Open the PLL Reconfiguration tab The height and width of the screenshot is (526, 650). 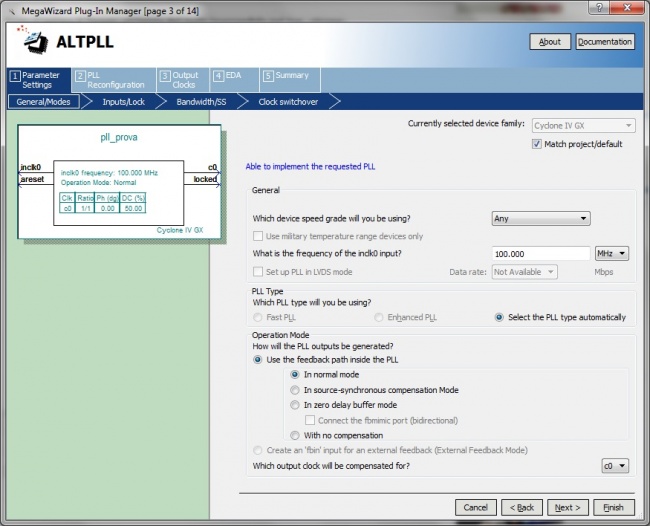coord(114,80)
